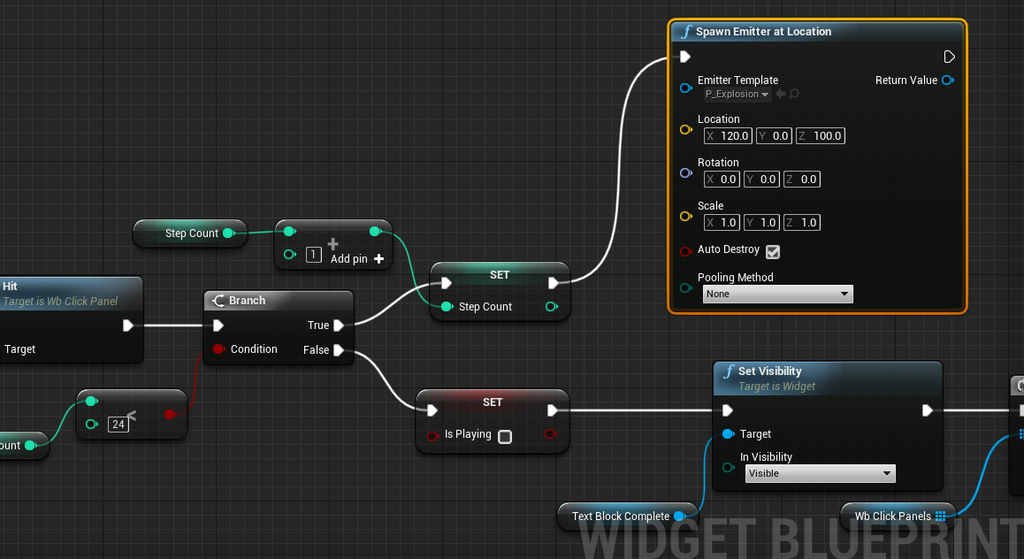
Task: Click Spawn Emitter input execution pin
Action: click(x=684, y=57)
